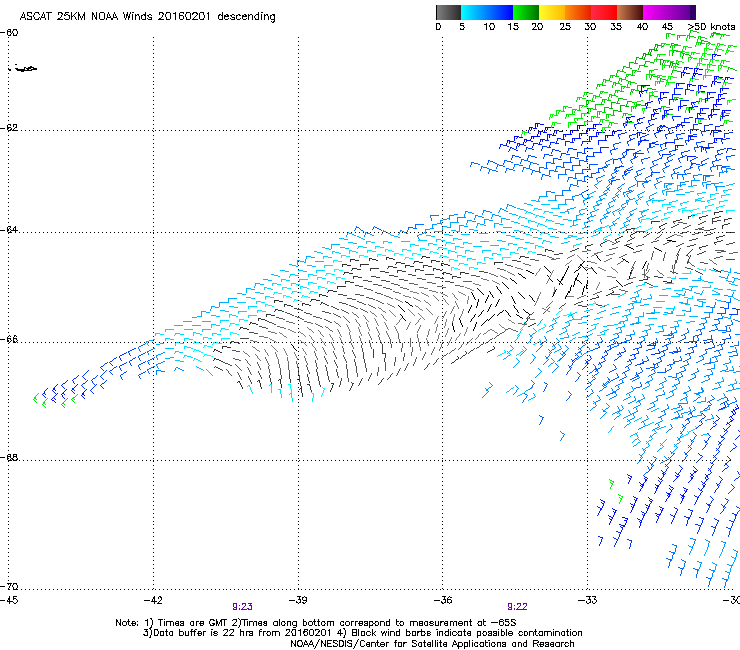The width and height of the screenshot is (740, 650).
Task: Click the '45' label under the color bar
Action: click(667, 27)
